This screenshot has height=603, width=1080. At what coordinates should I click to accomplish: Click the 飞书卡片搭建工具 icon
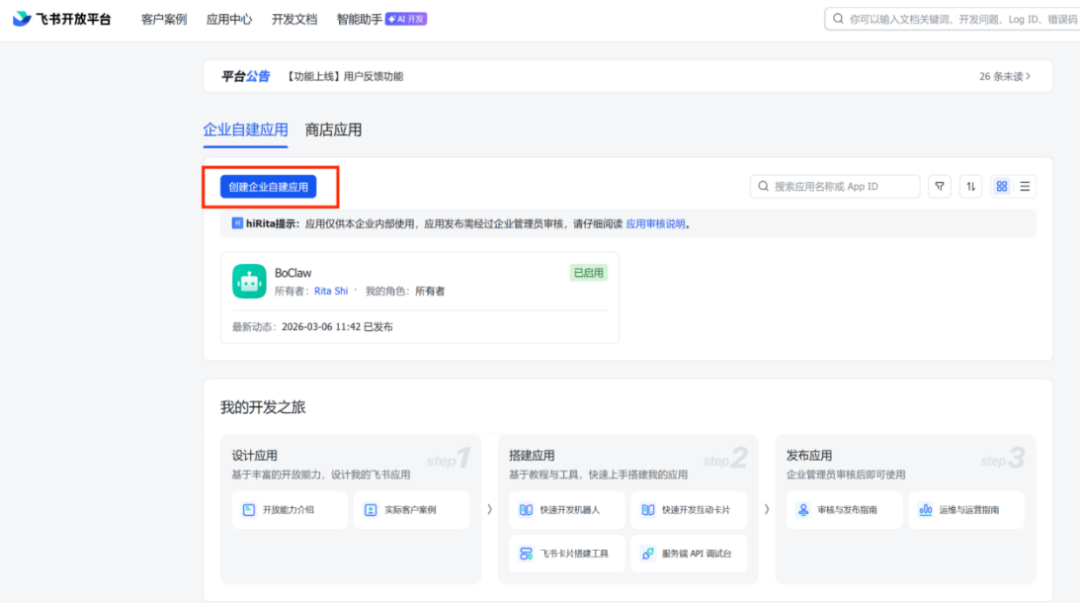[526, 553]
